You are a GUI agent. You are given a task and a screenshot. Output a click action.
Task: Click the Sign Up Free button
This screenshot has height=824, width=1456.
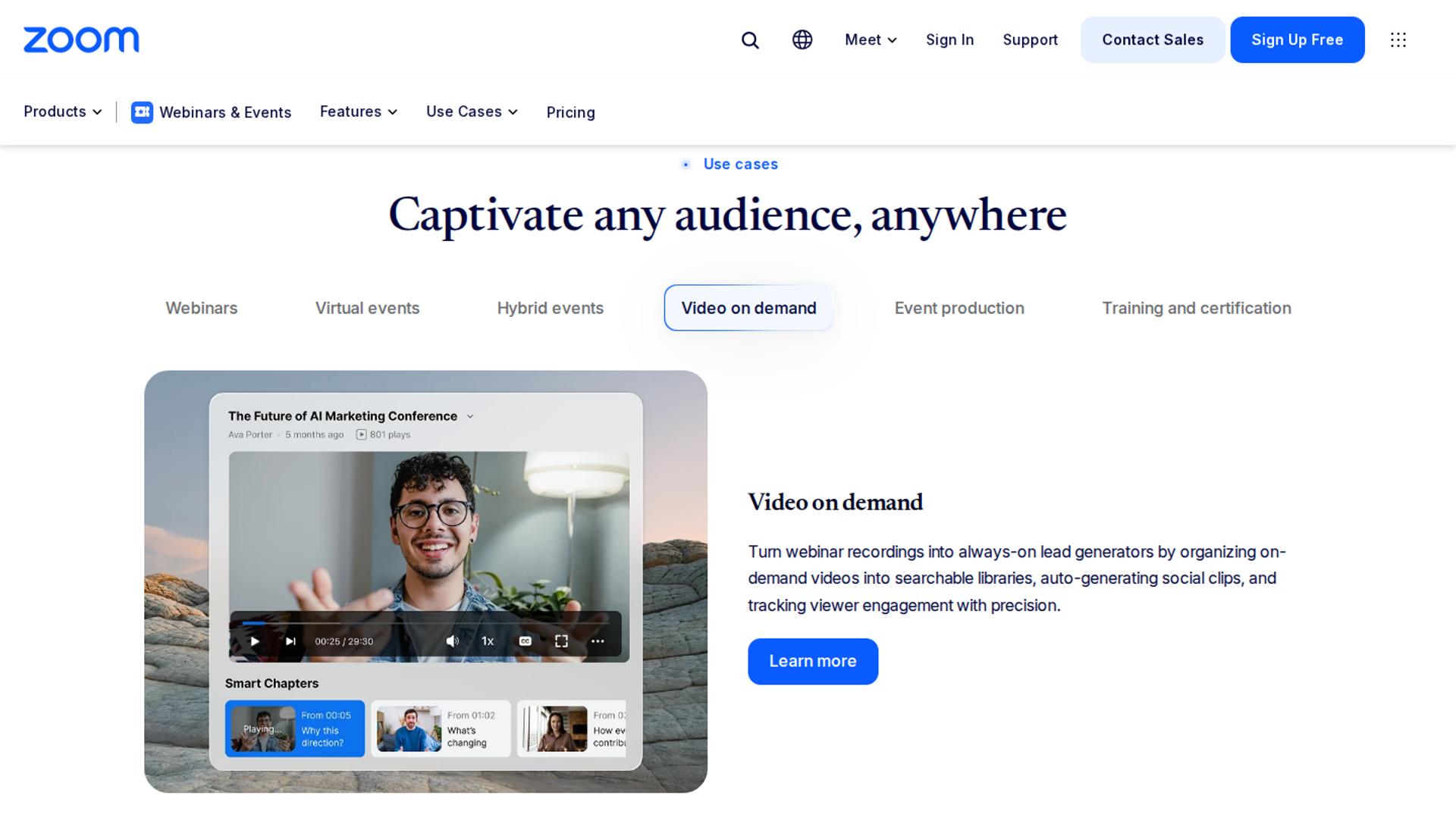click(x=1297, y=39)
